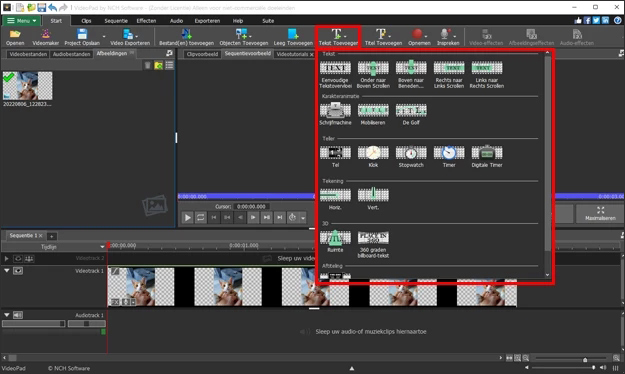Select Boven naar Beneden scrolling text

click(x=411, y=74)
